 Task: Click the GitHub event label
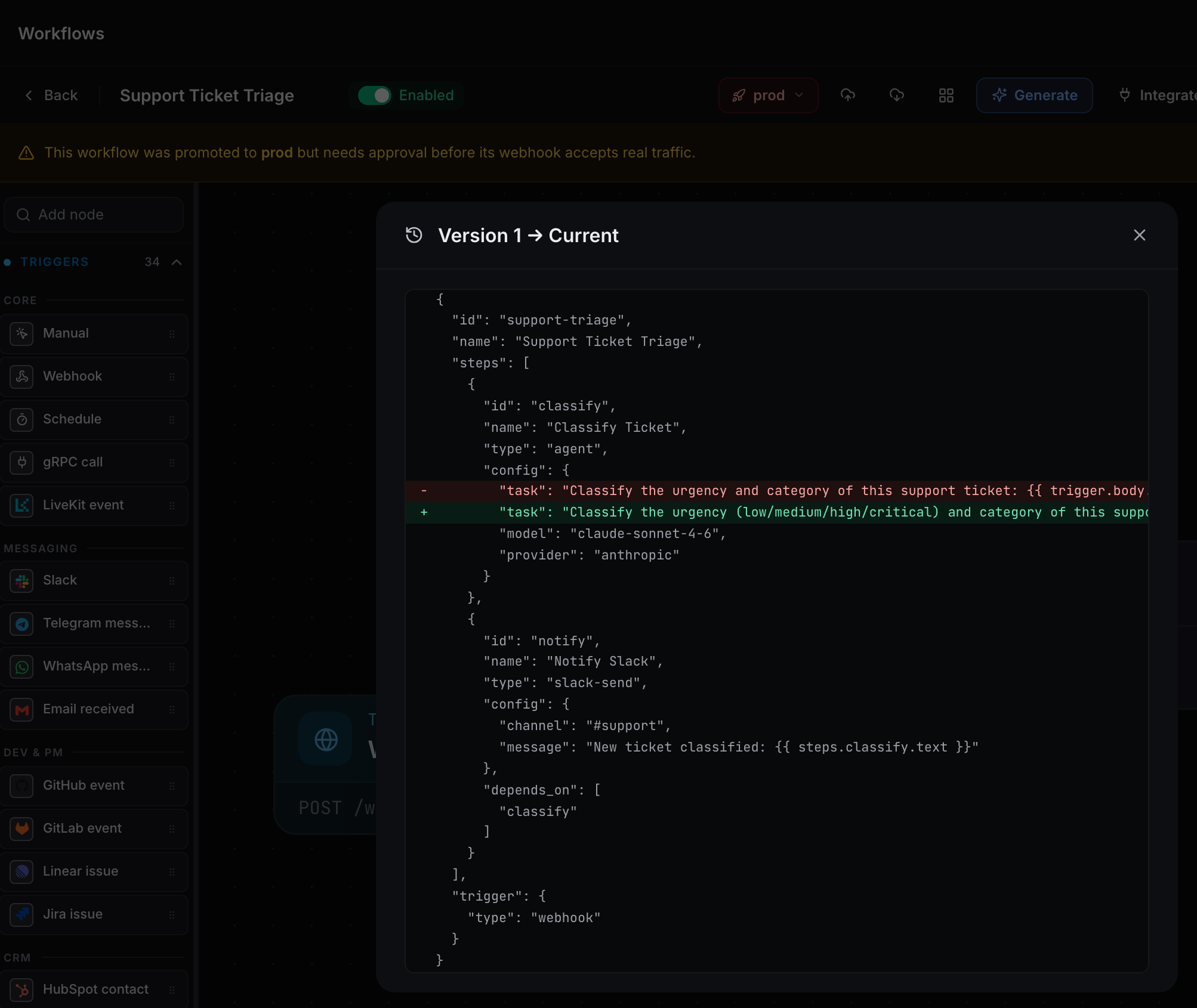[x=84, y=786]
